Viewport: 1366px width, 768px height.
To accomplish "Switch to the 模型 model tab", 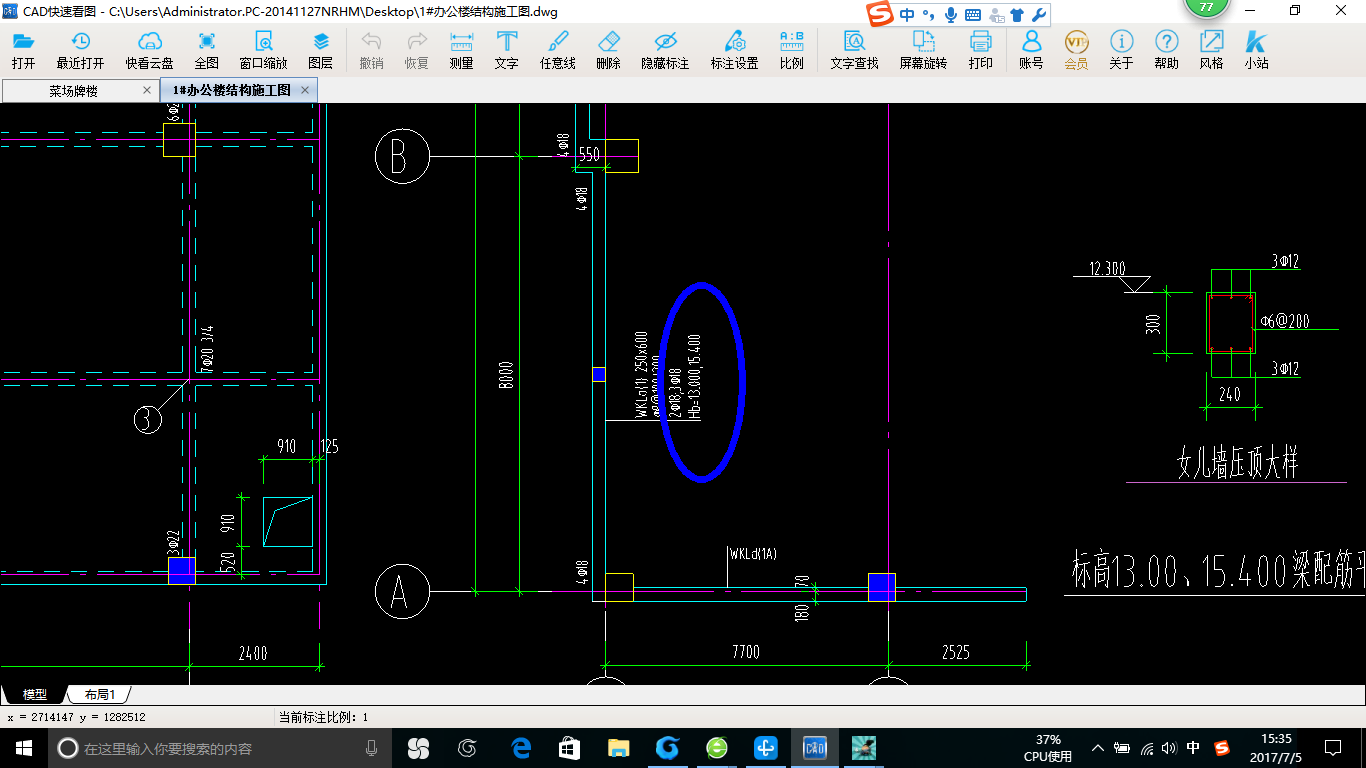I will (x=34, y=694).
